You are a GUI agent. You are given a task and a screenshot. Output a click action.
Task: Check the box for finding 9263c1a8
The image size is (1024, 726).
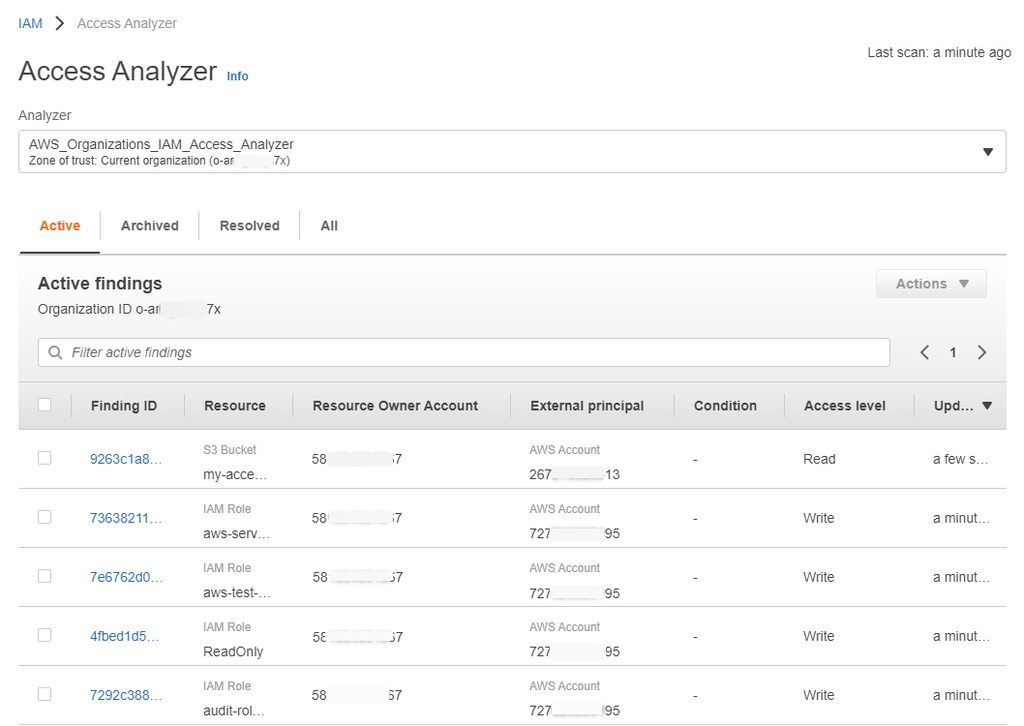pyautogui.click(x=44, y=458)
